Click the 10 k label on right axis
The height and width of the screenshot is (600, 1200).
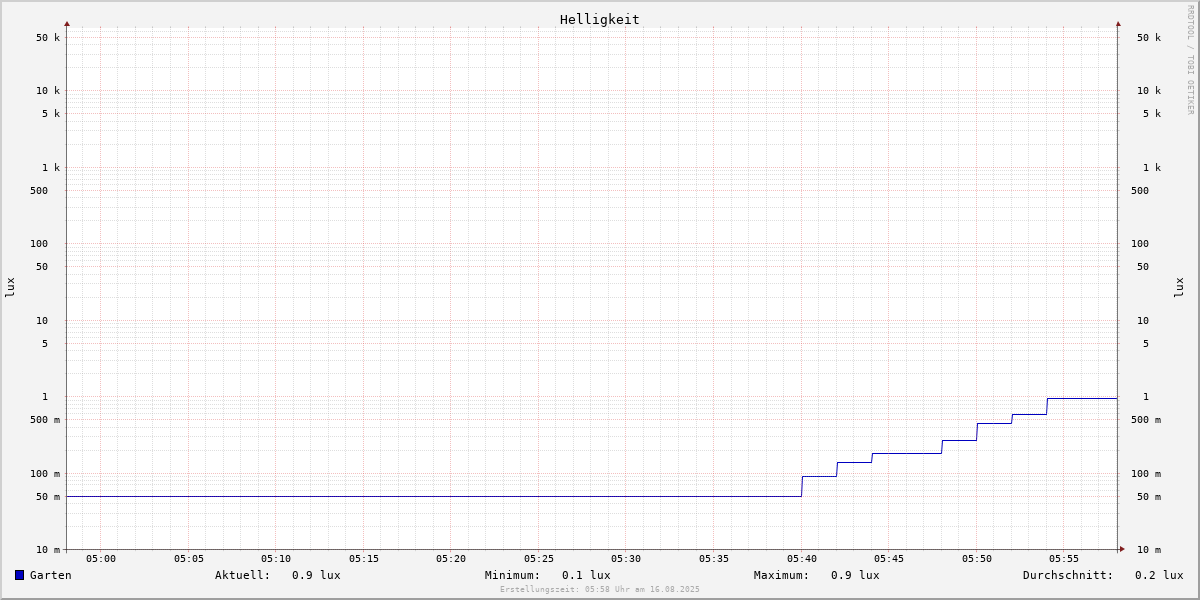(1149, 91)
